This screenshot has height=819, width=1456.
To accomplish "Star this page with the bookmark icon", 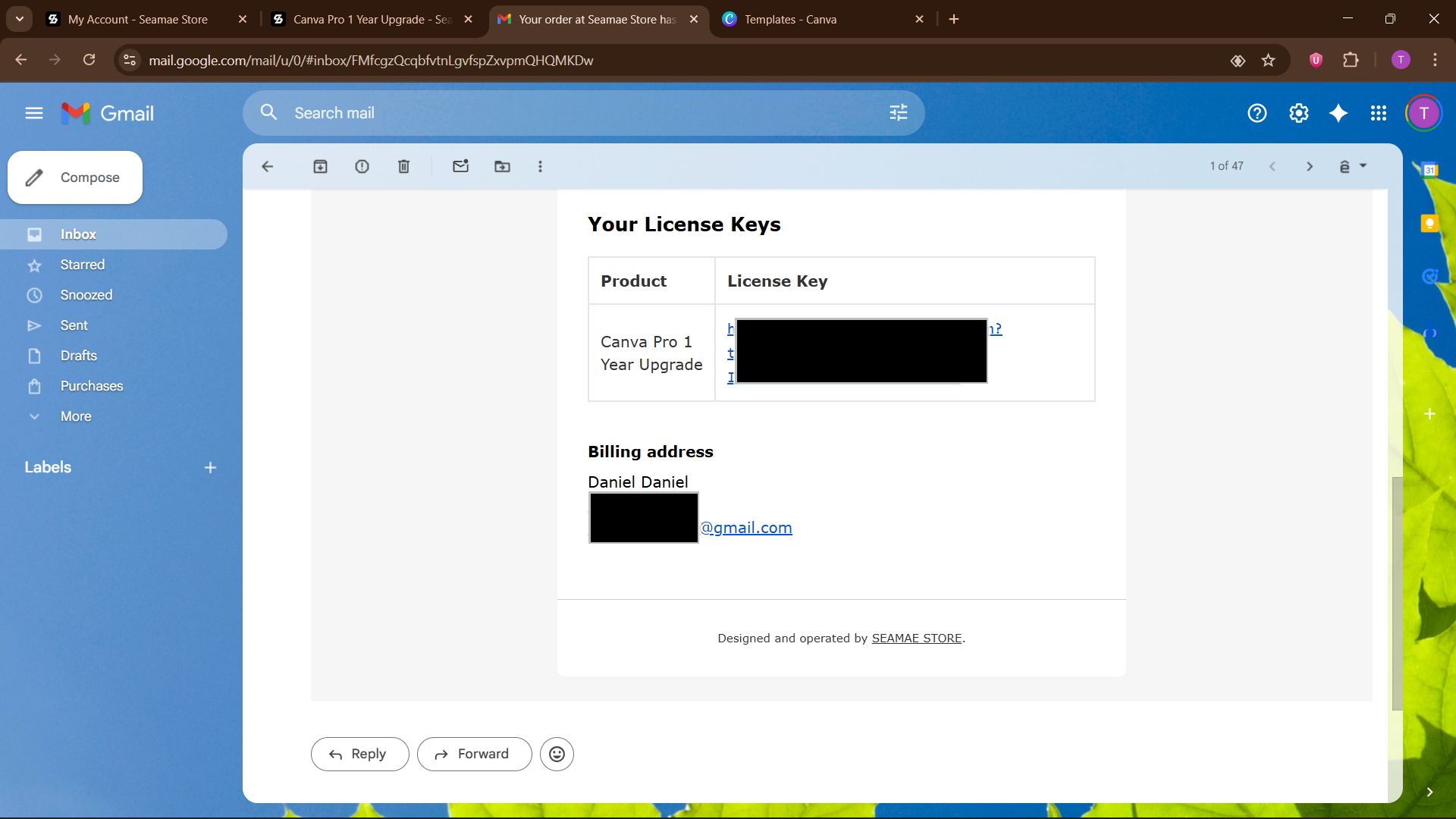I will click(1268, 60).
